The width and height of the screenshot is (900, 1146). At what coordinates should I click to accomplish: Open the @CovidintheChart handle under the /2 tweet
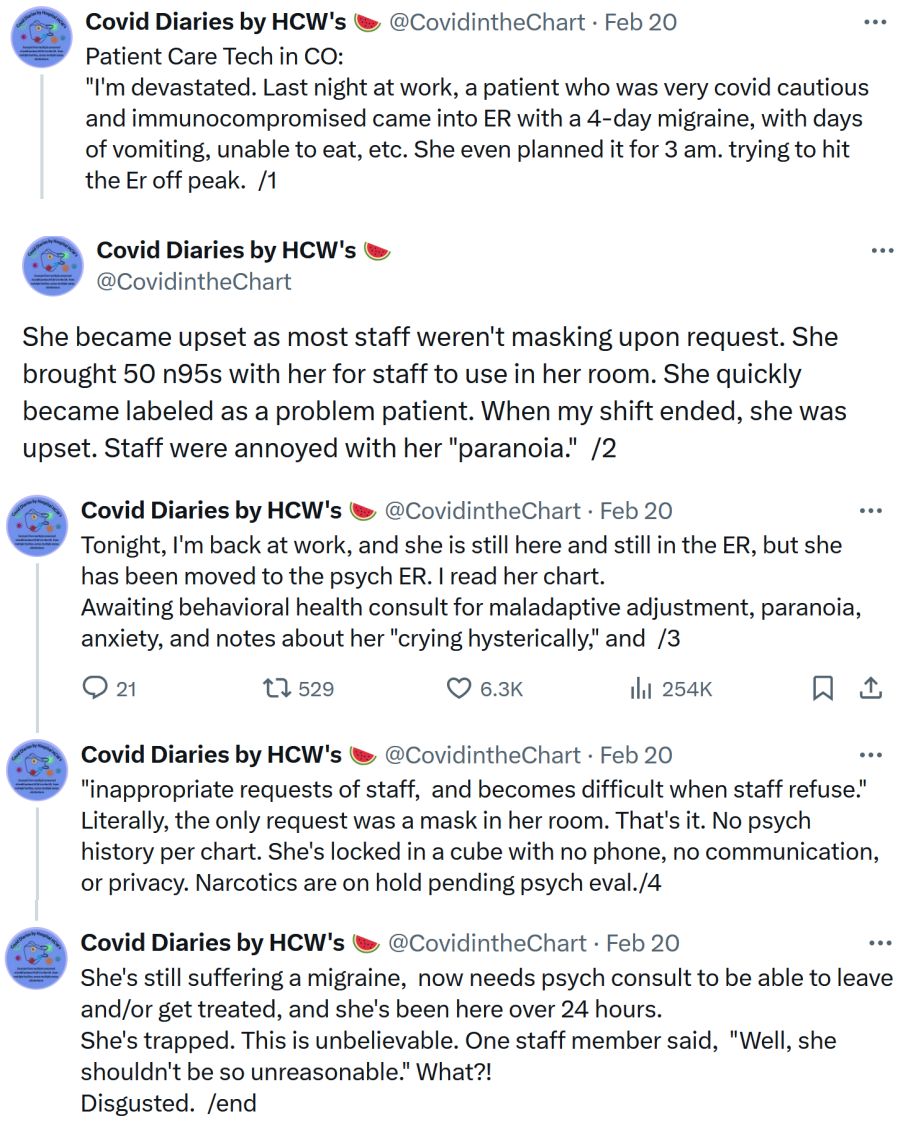(194, 281)
